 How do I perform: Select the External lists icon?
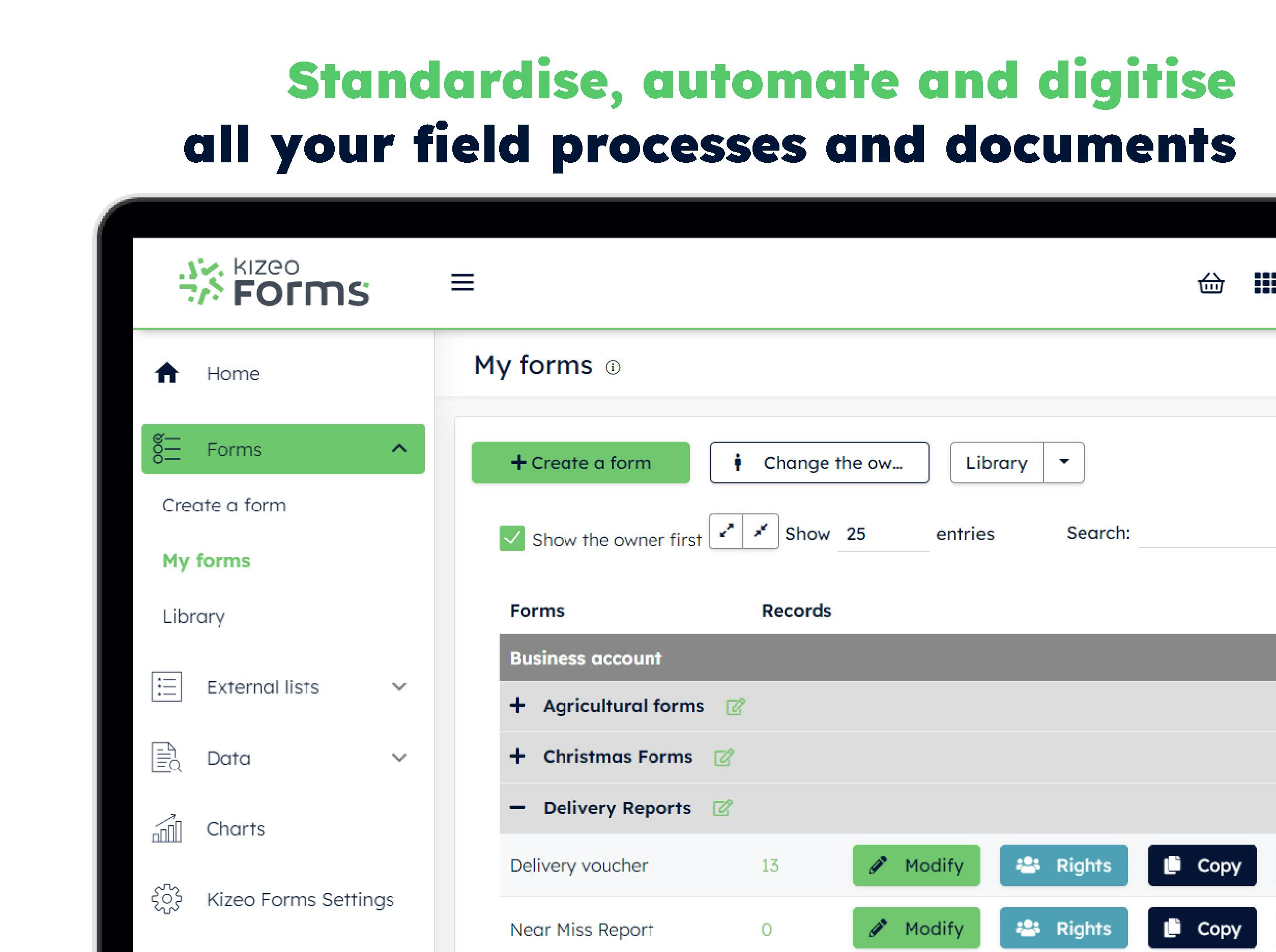point(166,686)
